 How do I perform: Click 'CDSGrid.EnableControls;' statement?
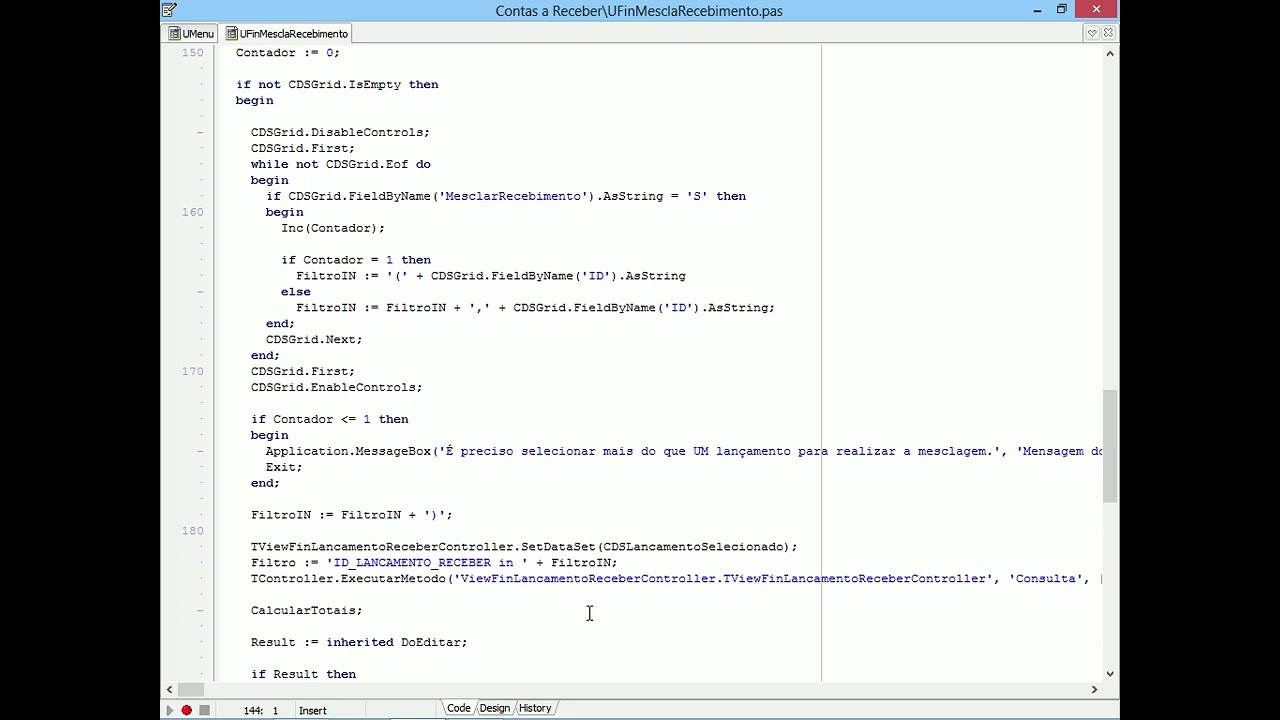[337, 387]
